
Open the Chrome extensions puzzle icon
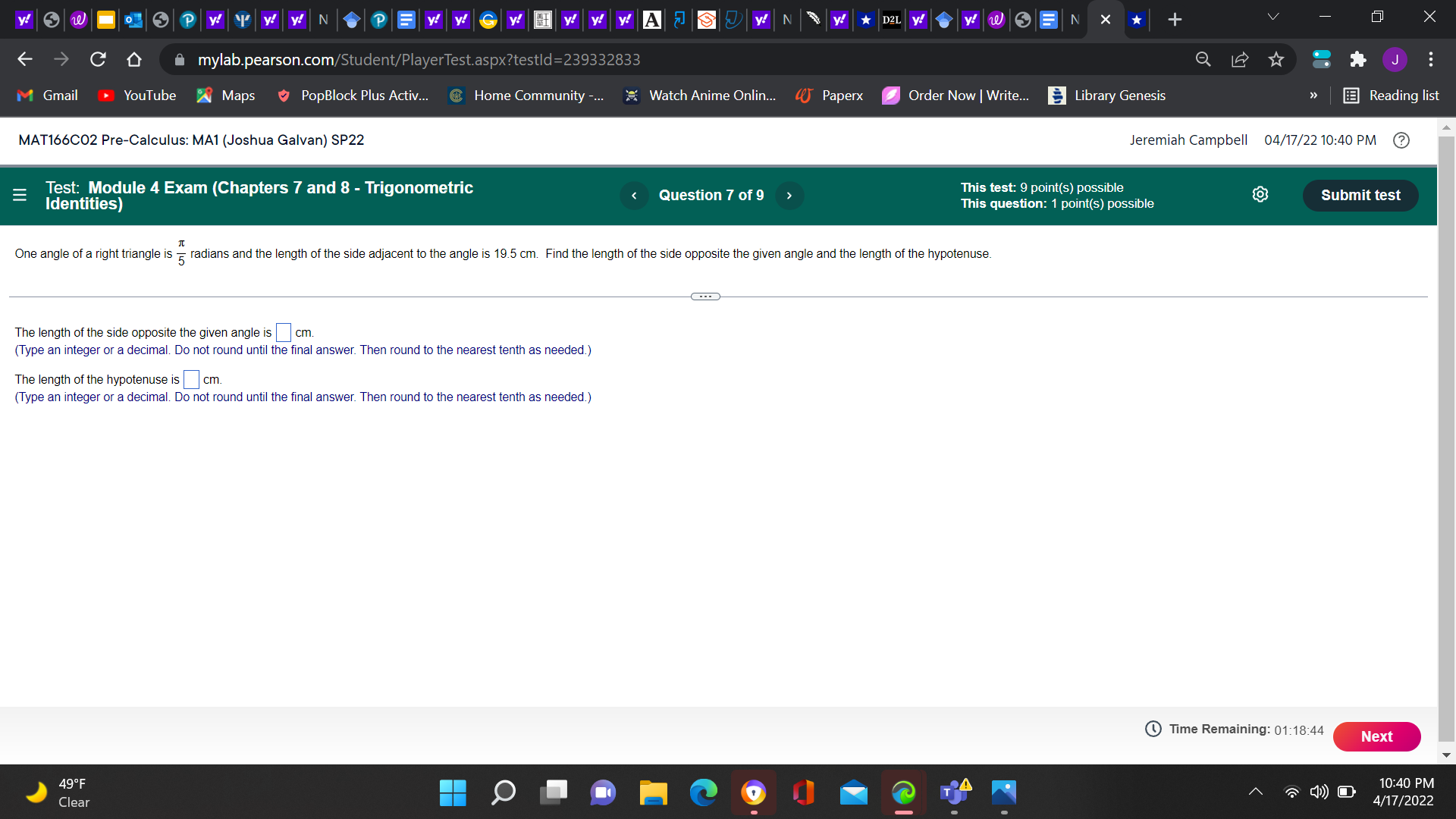pos(1357,59)
